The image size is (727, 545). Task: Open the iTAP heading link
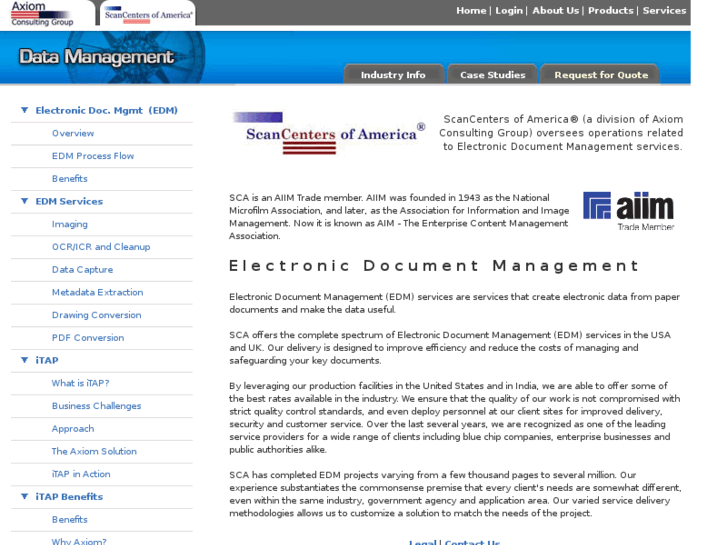tap(47, 360)
